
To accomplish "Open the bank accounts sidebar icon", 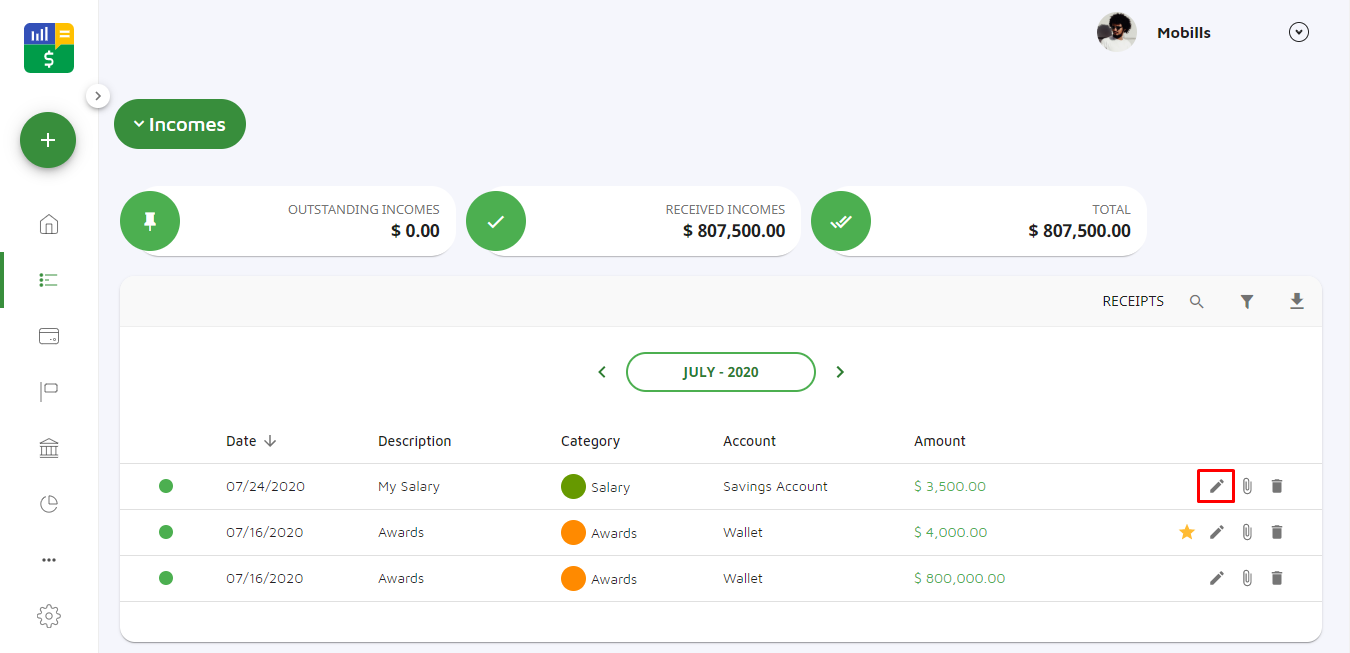I will pos(48,449).
